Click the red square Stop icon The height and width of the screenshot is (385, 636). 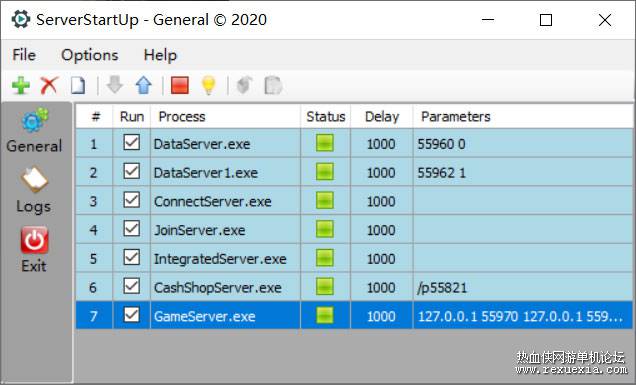[180, 86]
